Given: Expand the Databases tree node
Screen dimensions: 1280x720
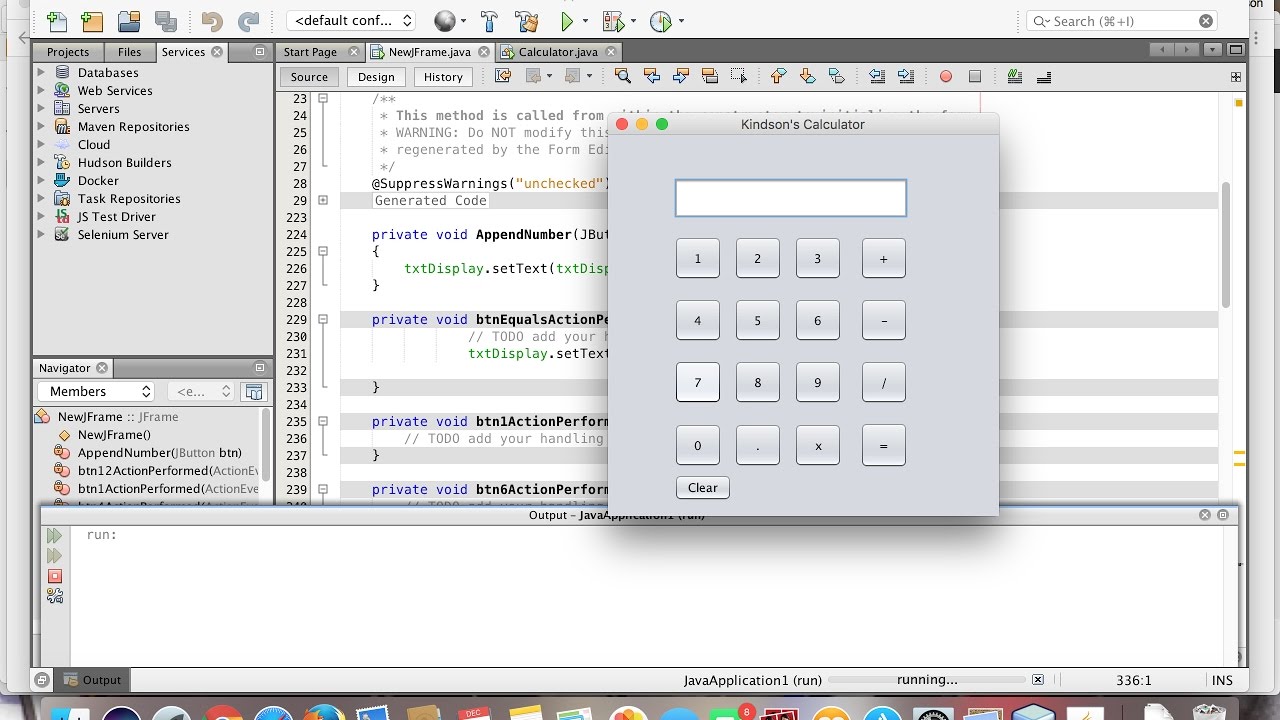Looking at the screenshot, I should tap(41, 72).
